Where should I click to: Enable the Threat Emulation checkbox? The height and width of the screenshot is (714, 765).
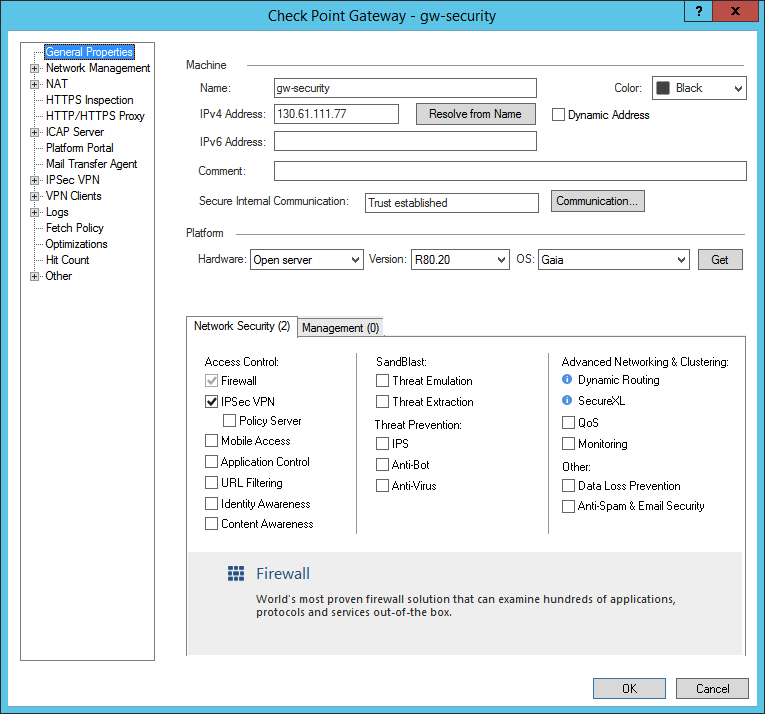(x=383, y=381)
